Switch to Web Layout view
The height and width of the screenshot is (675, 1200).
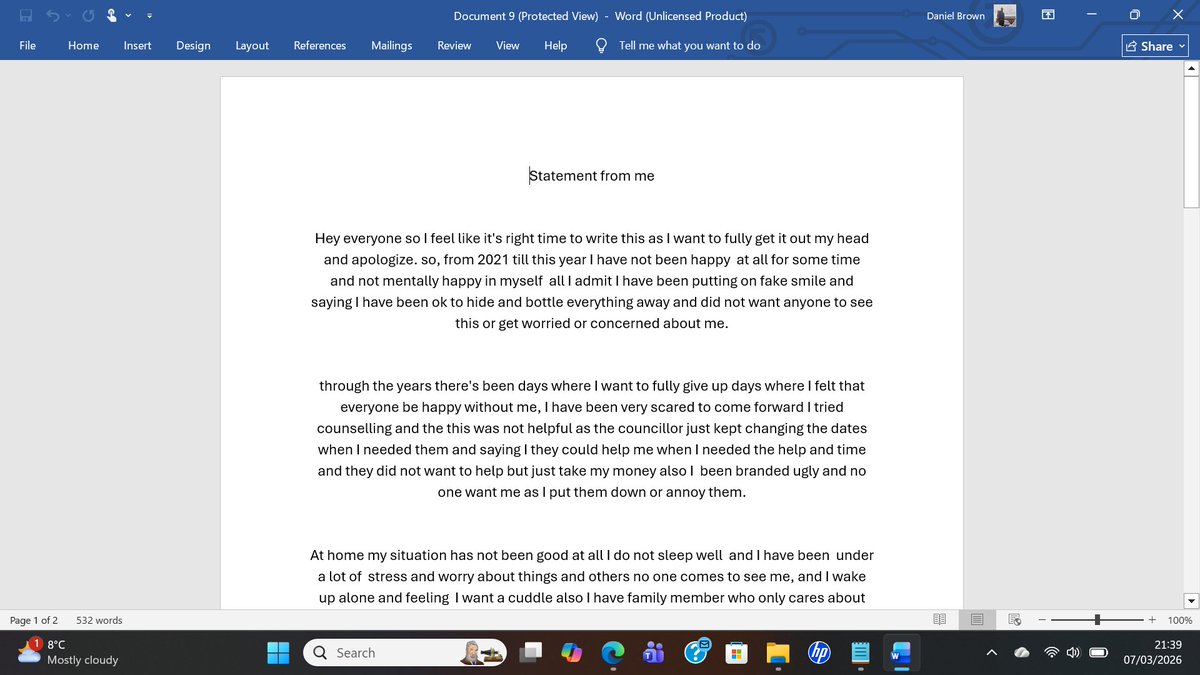point(1013,619)
